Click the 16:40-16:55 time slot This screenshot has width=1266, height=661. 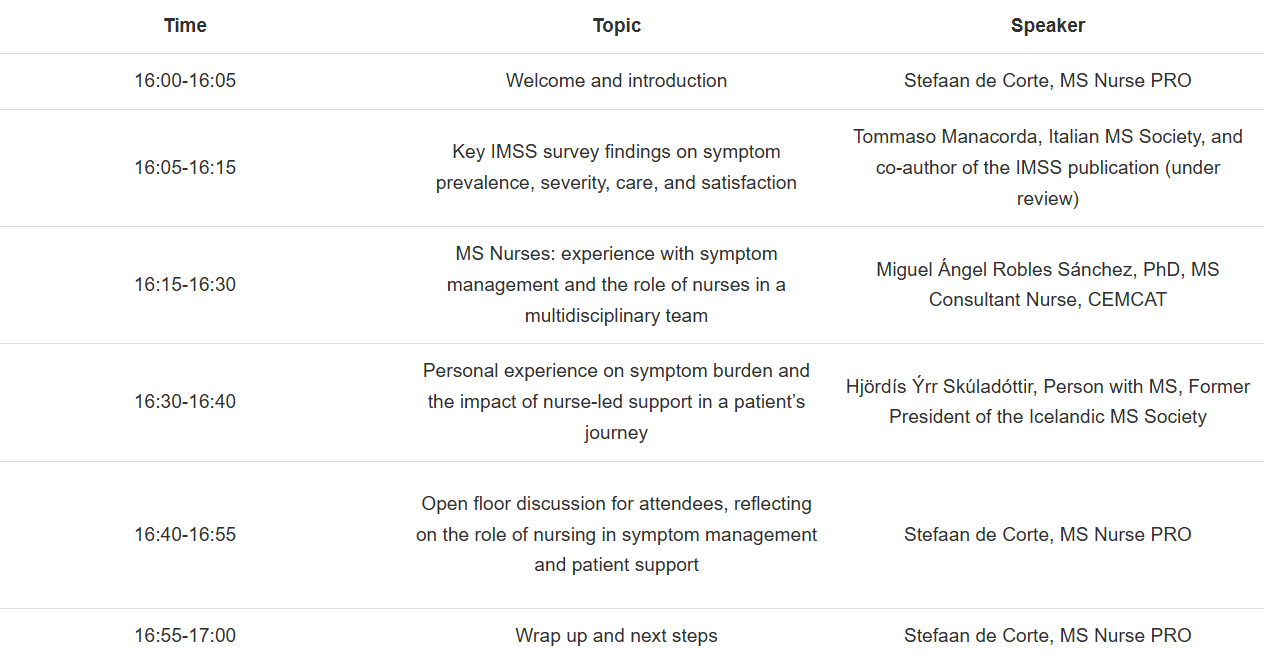point(185,535)
